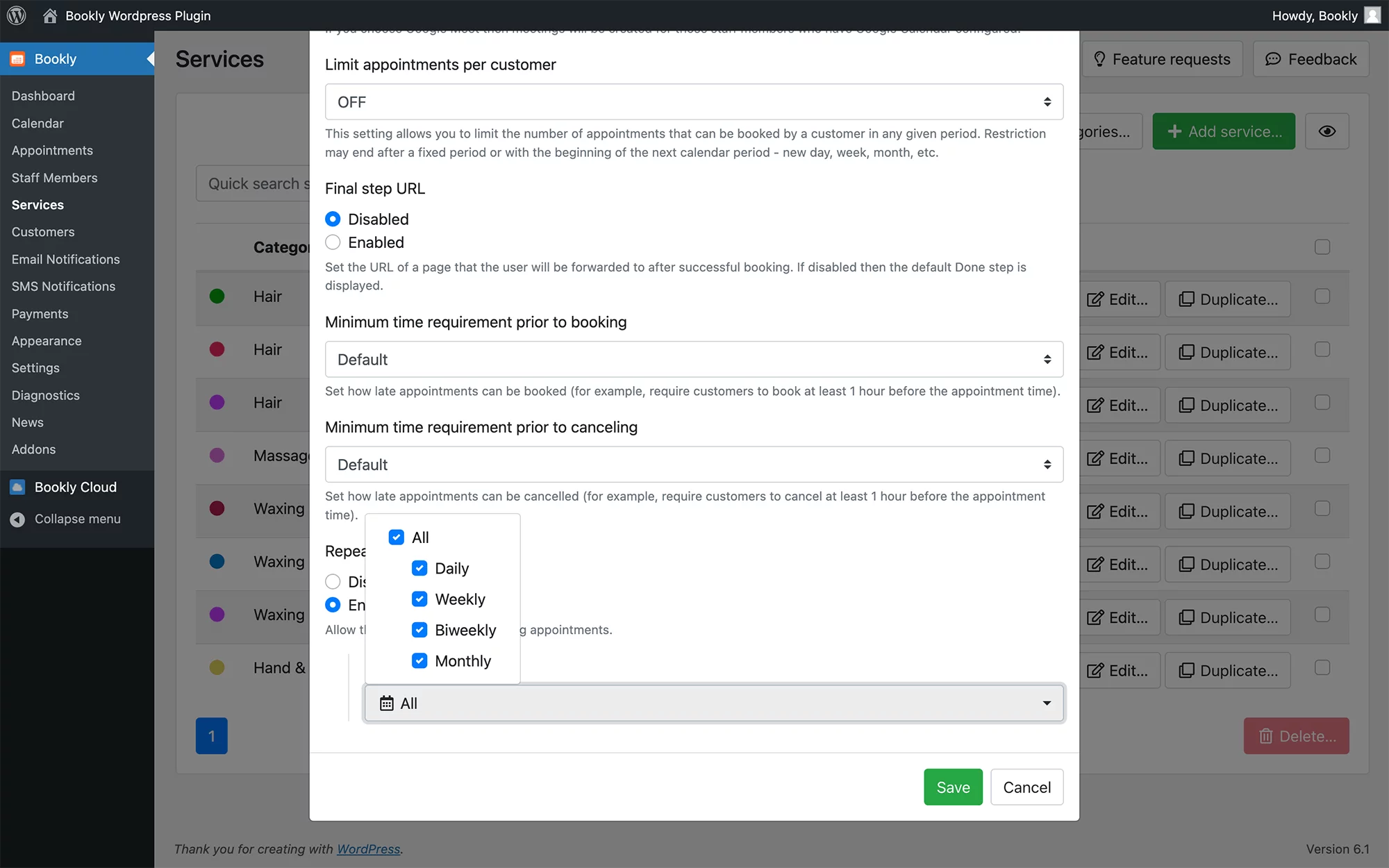Follow the WordPress footer link
The width and height of the screenshot is (1389, 868).
[369, 849]
